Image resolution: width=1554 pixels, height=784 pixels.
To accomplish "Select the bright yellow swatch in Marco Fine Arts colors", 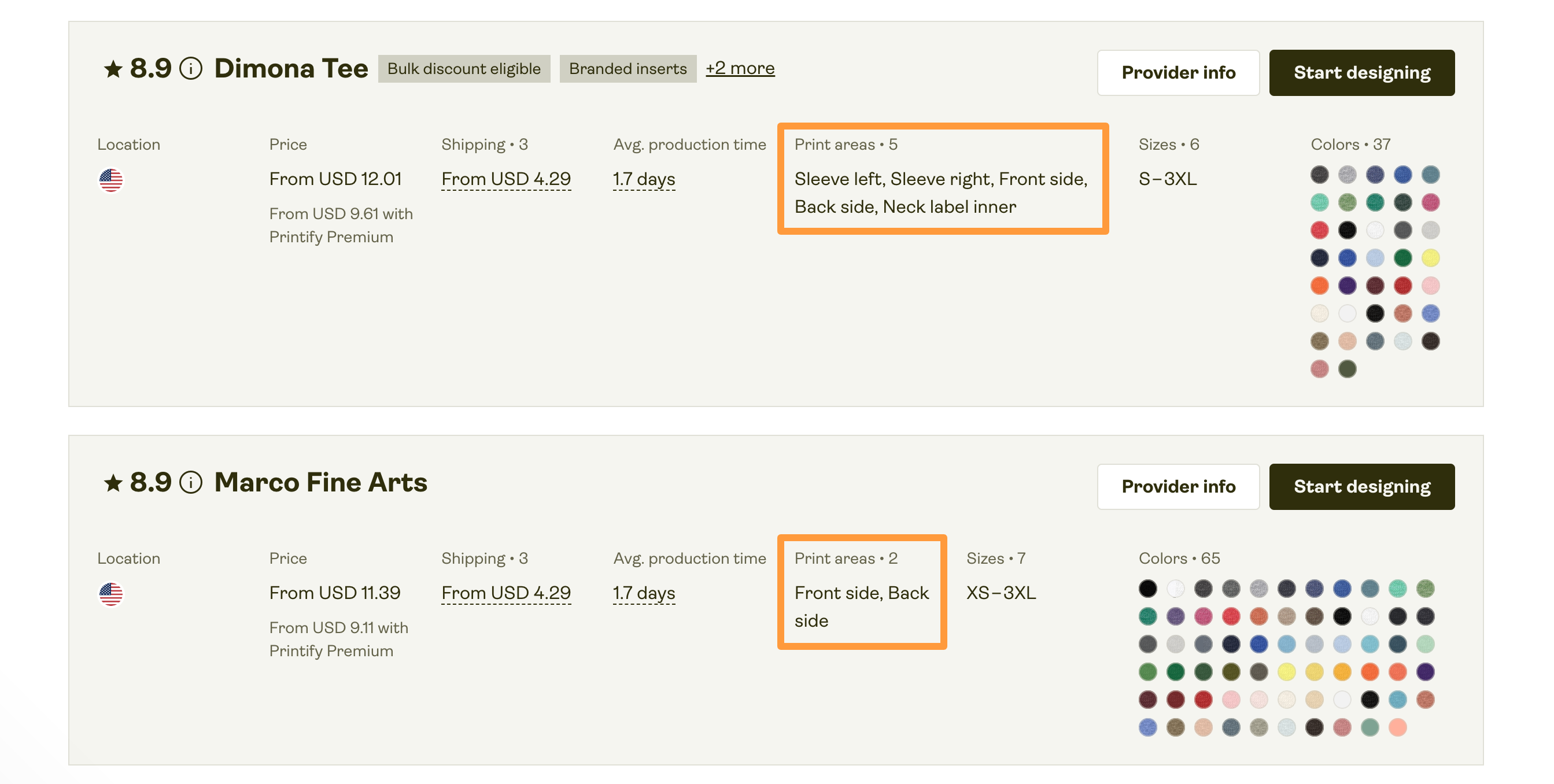I will [1286, 672].
